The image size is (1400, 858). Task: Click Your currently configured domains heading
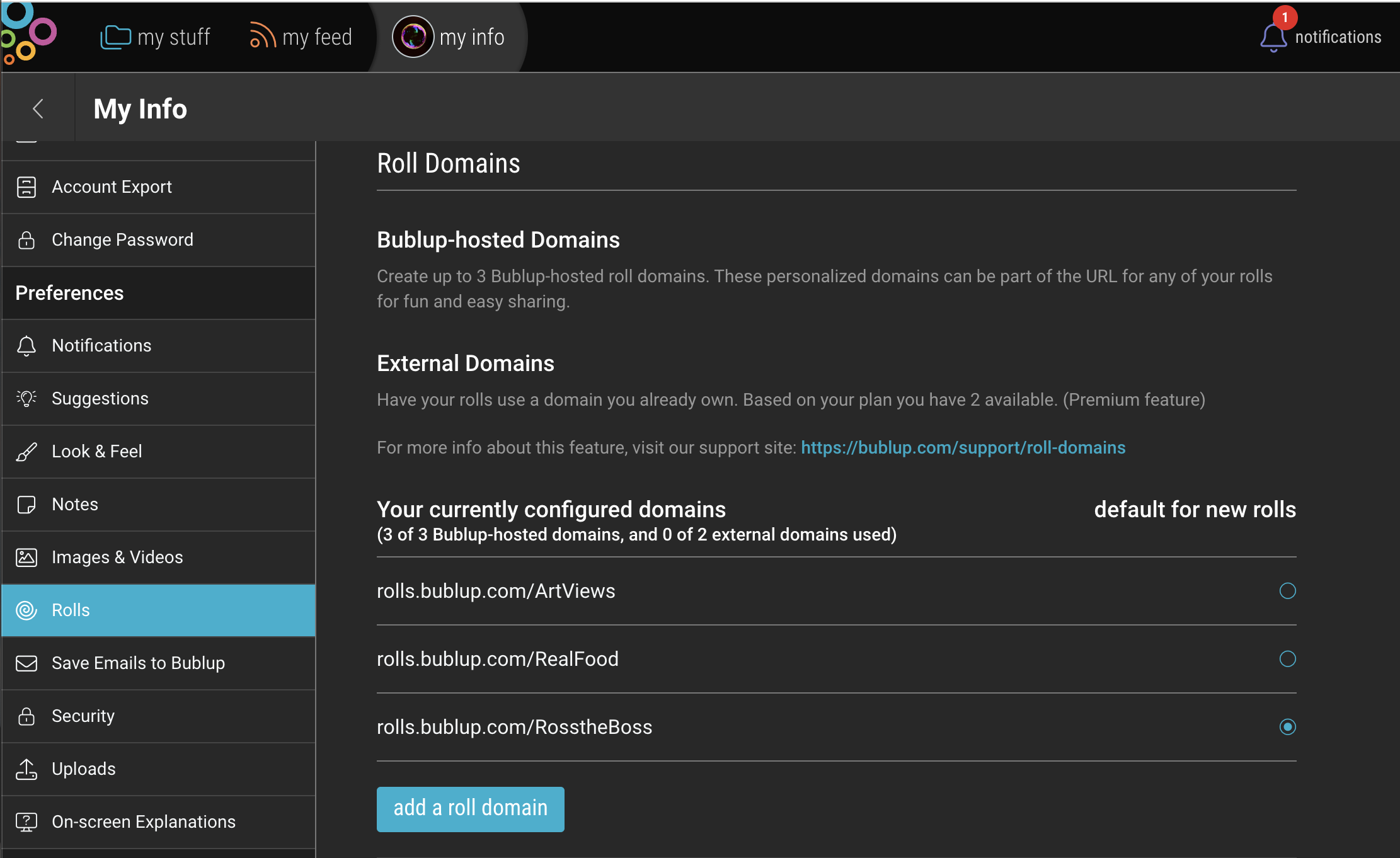click(551, 510)
